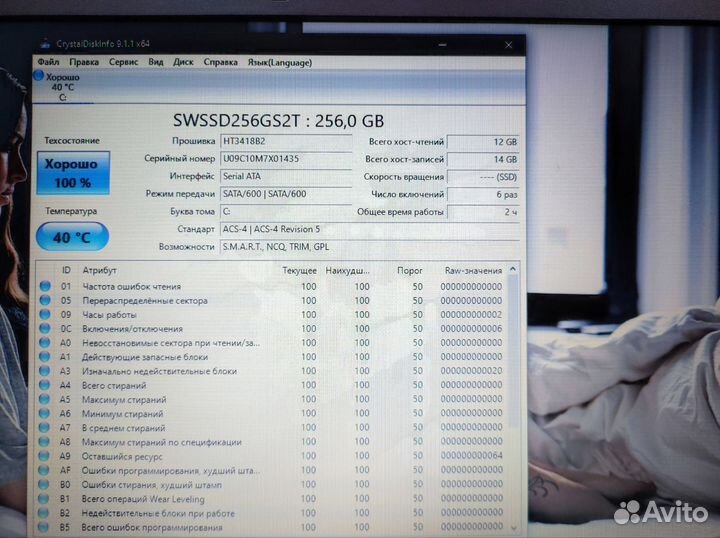This screenshot has height=538, width=720.
Task: Open the Диск menu
Action: tap(183, 62)
